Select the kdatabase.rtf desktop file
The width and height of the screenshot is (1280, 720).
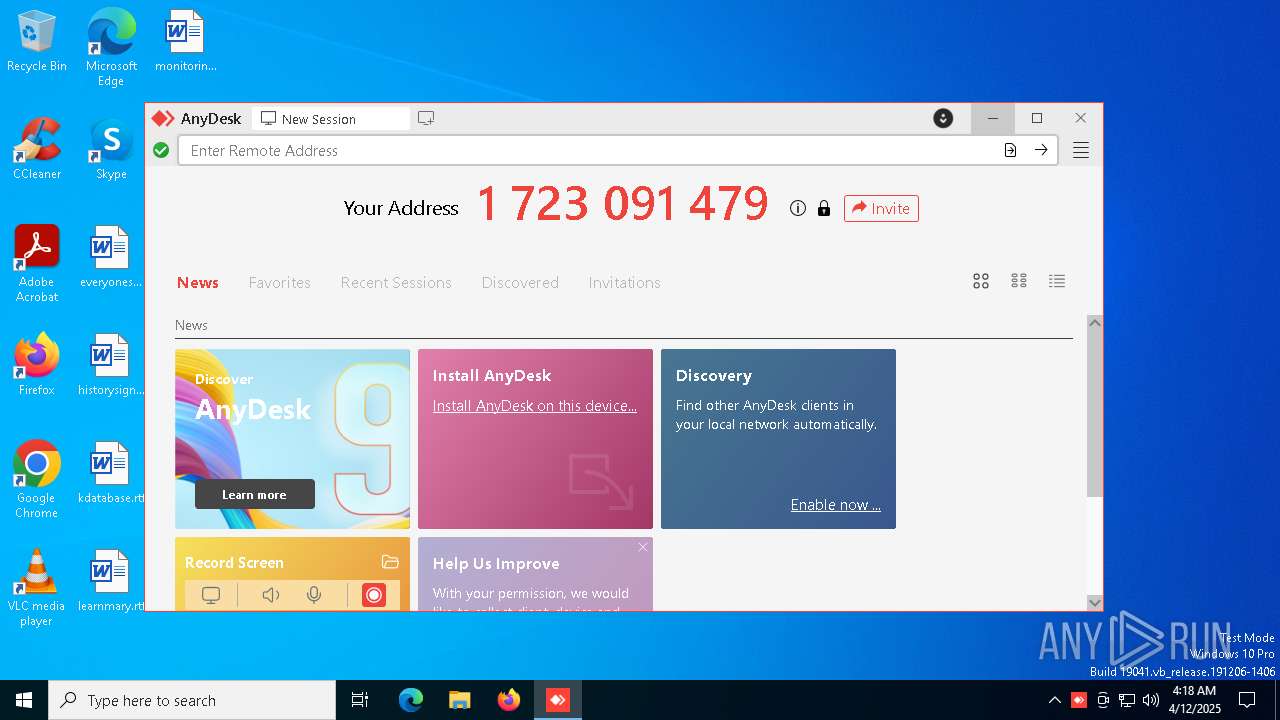coord(111,473)
